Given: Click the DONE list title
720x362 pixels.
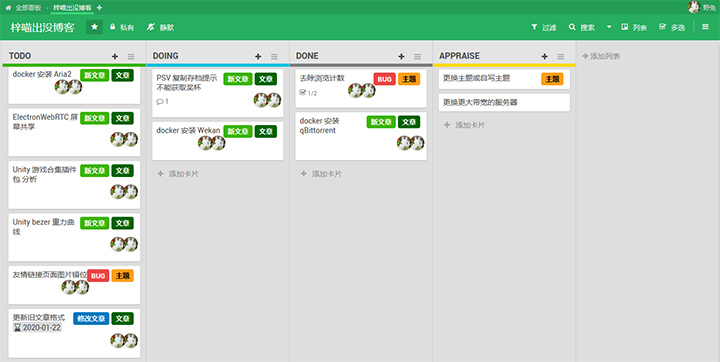Looking at the screenshot, I should 307,56.
